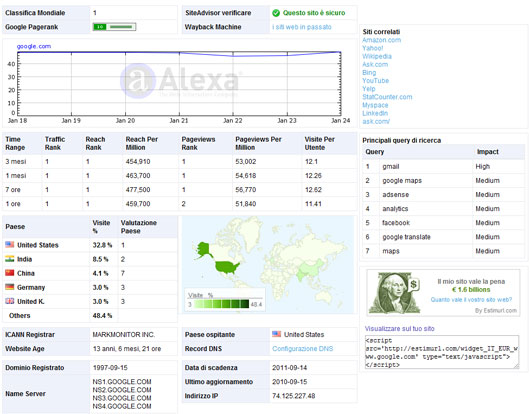Click the '3 mesi' time range row
The height and width of the screenshot is (414, 530).
(179, 162)
